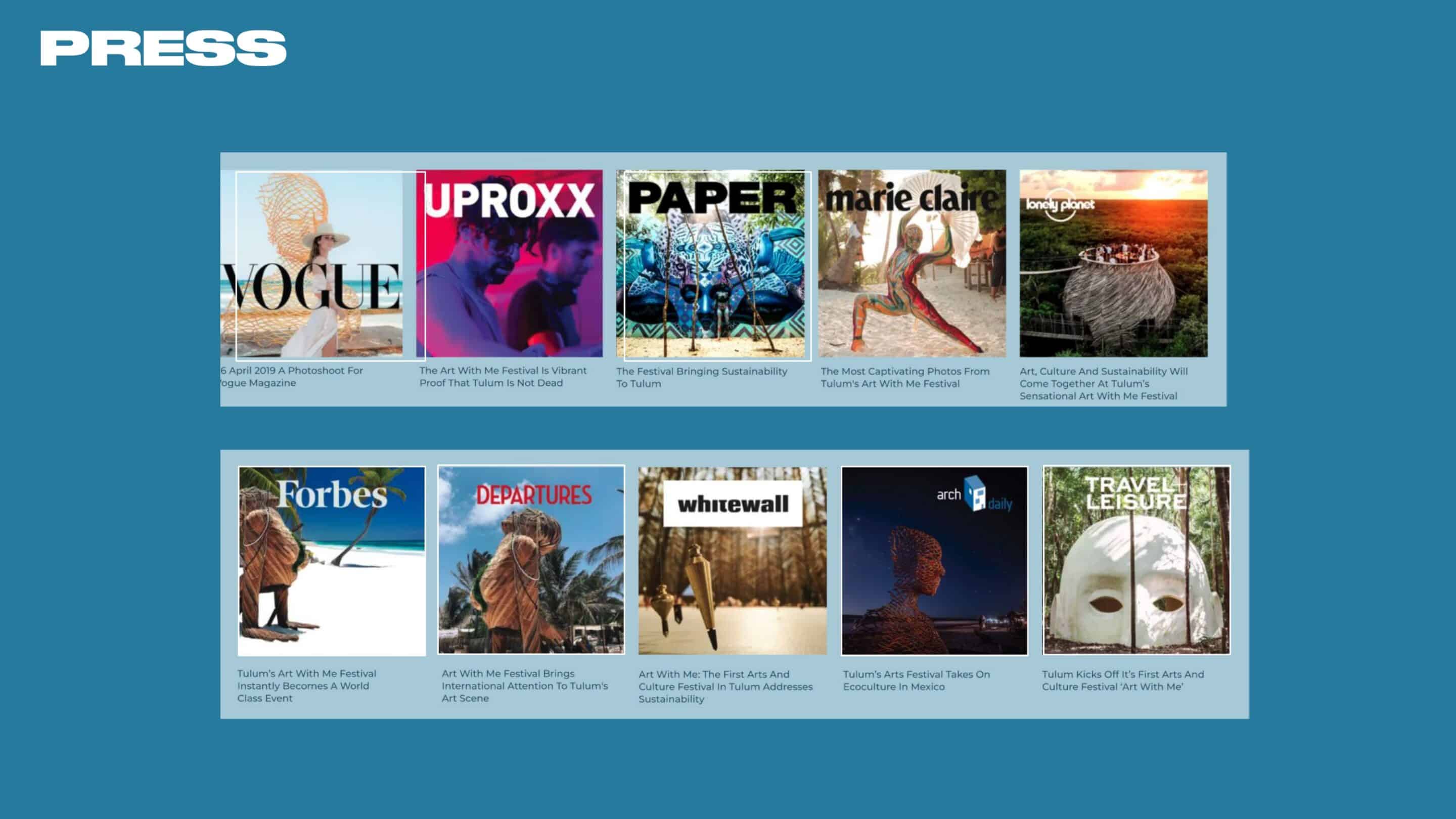Open the Forbes article thumbnail
This screenshot has height=819, width=1456.
coord(332,561)
